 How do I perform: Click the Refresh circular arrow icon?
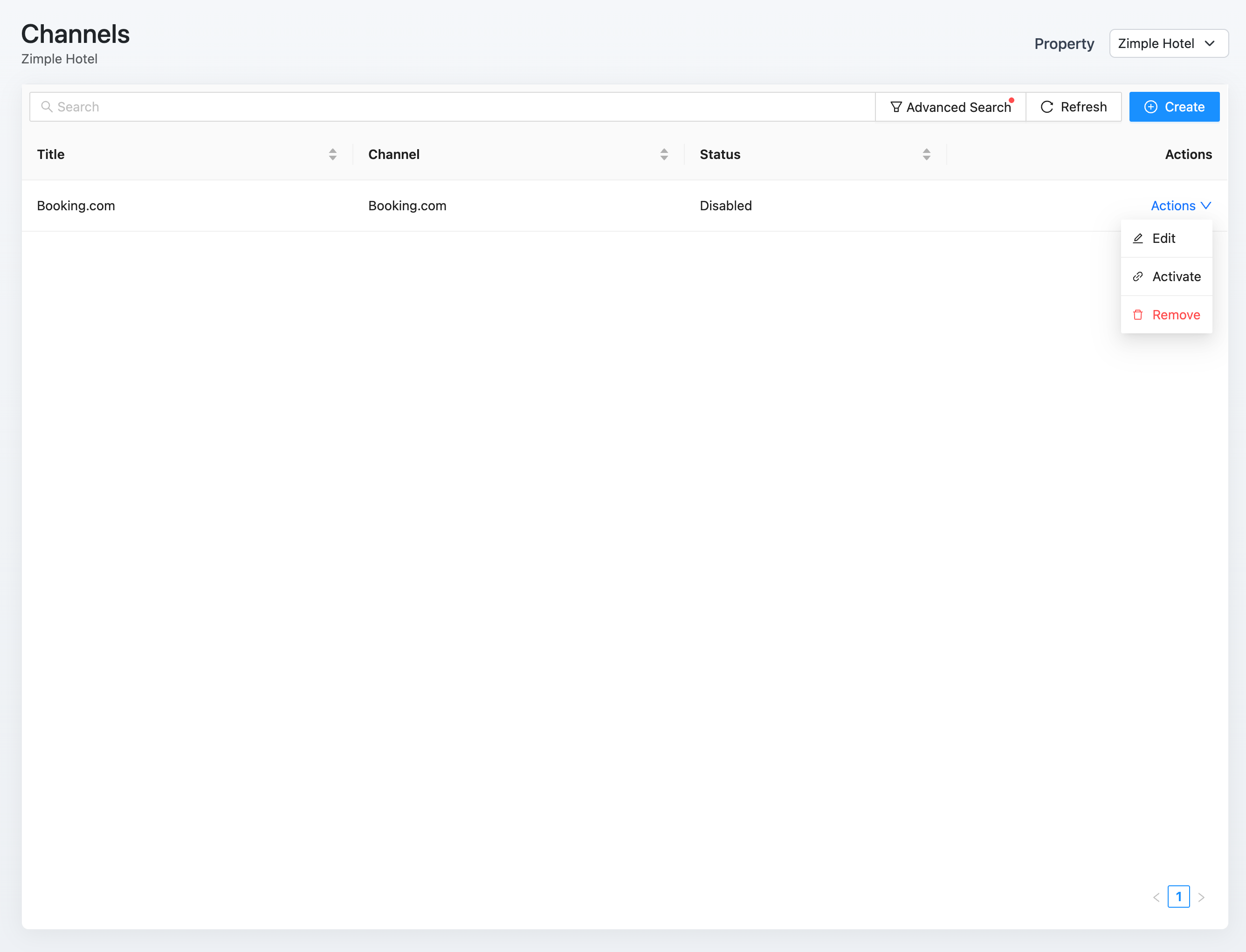[1046, 107]
